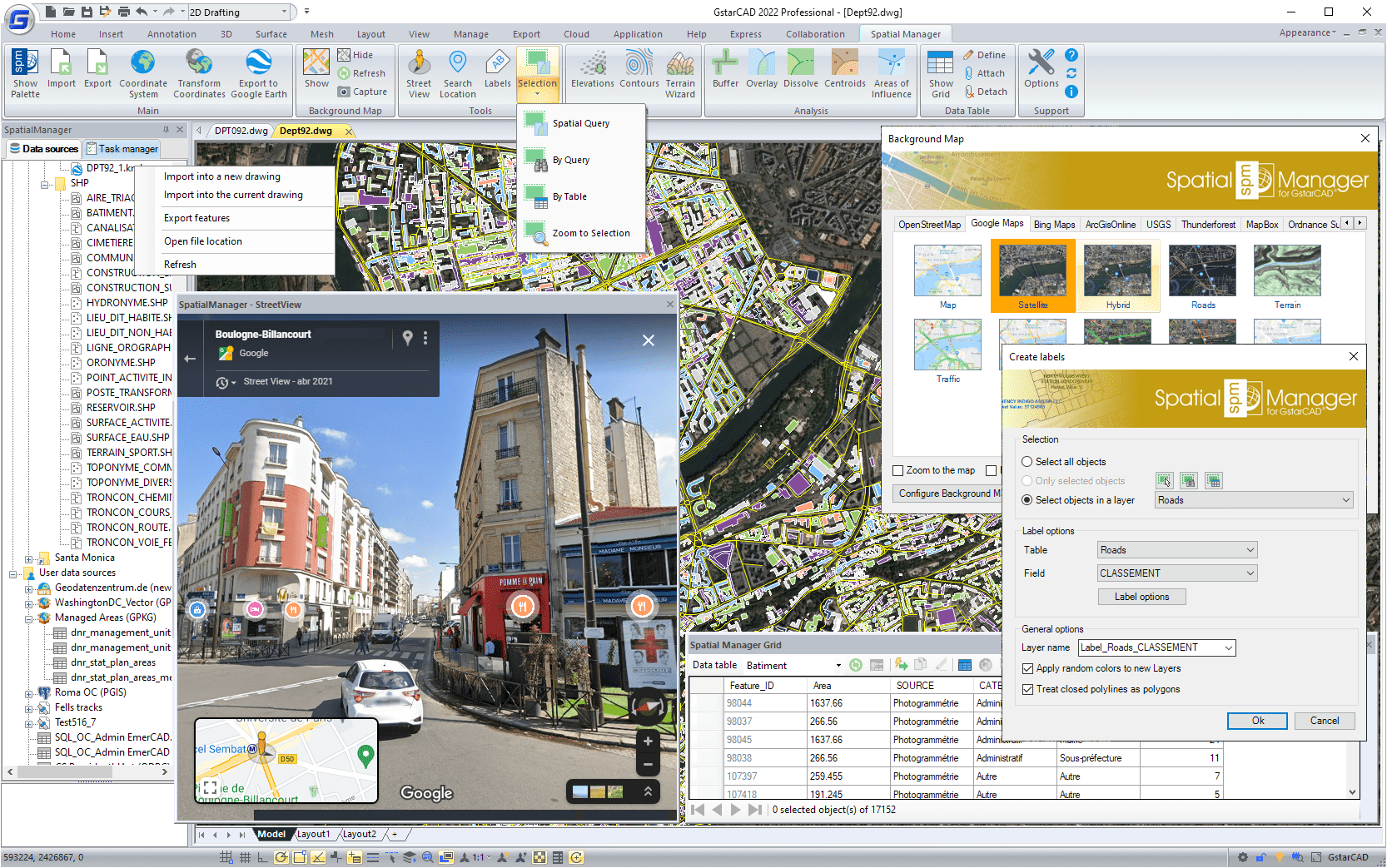Image resolution: width=1387 pixels, height=868 pixels.
Task: Click Cancel in Create labels dialog
Action: pos(1325,721)
